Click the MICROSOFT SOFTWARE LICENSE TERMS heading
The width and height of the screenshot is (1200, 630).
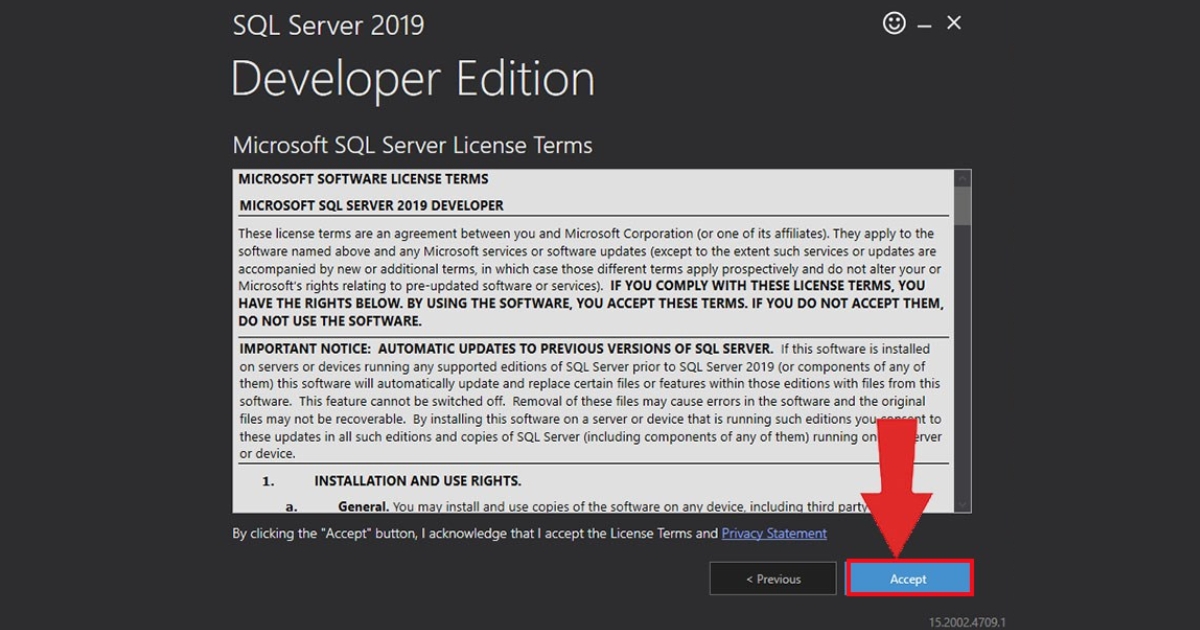[362, 178]
